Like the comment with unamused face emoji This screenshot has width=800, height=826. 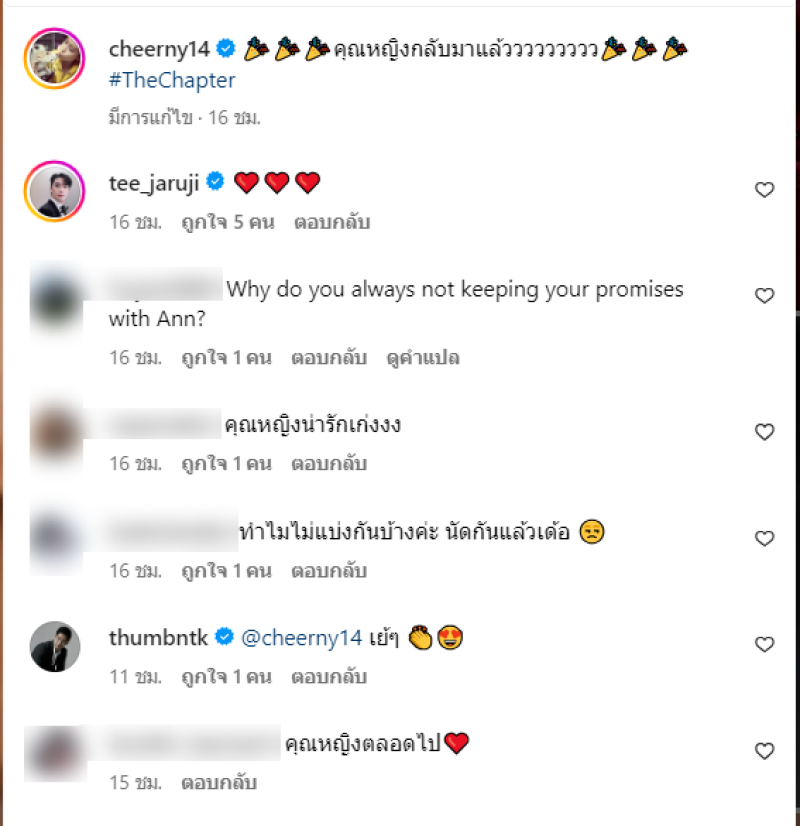pyautogui.click(x=764, y=538)
